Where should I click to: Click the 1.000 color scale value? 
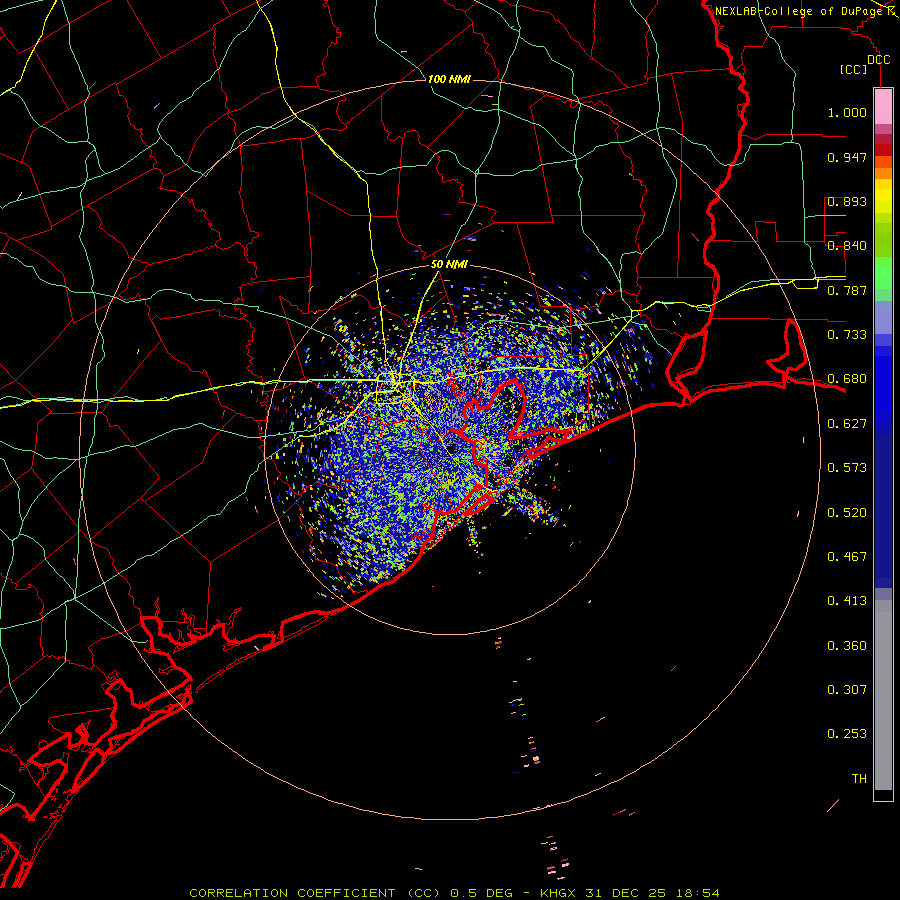(847, 112)
